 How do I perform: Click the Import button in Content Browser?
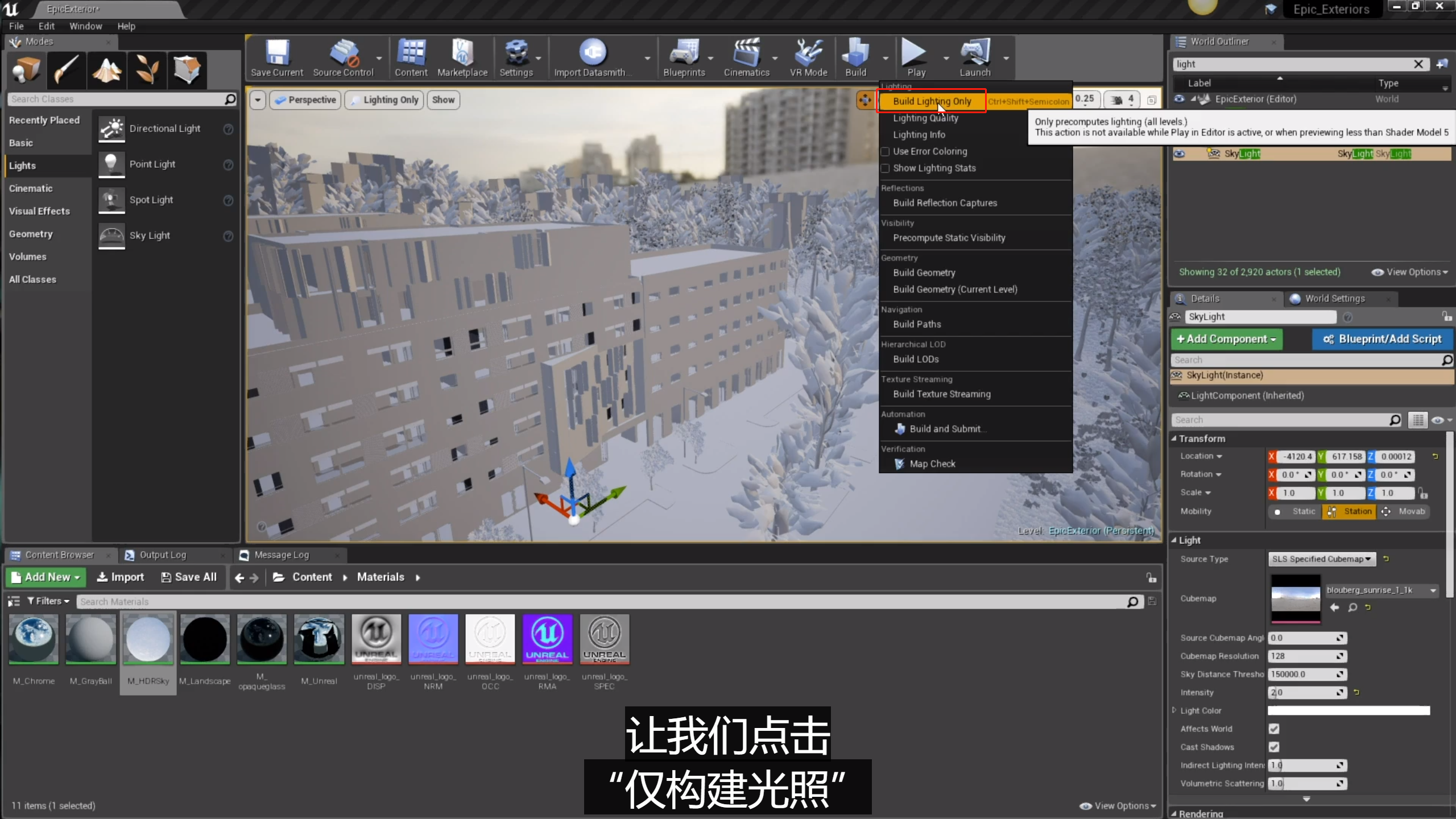(121, 577)
